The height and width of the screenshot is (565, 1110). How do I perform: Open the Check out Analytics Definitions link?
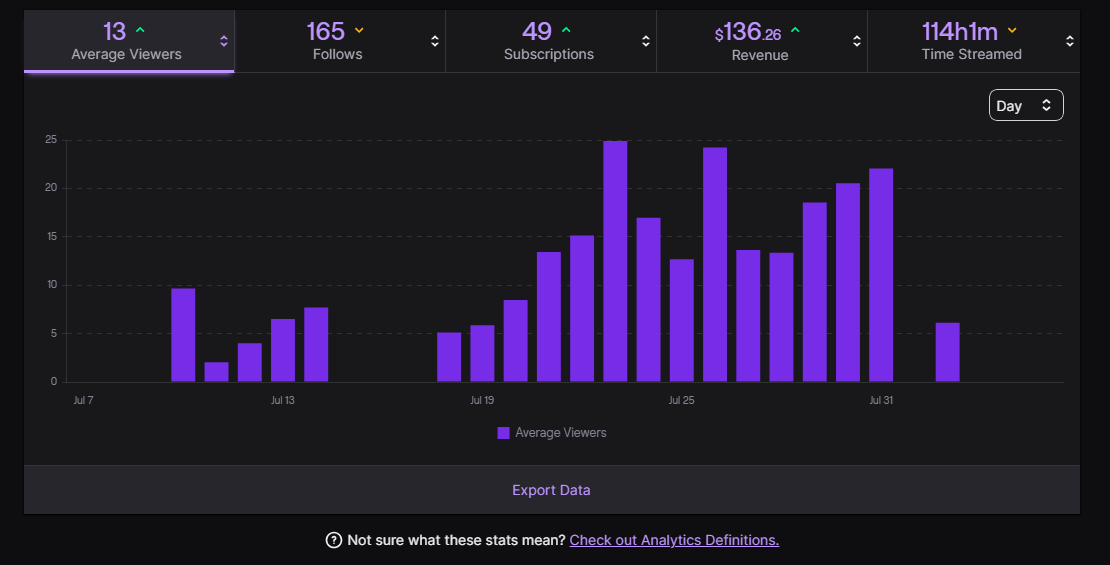click(x=674, y=540)
